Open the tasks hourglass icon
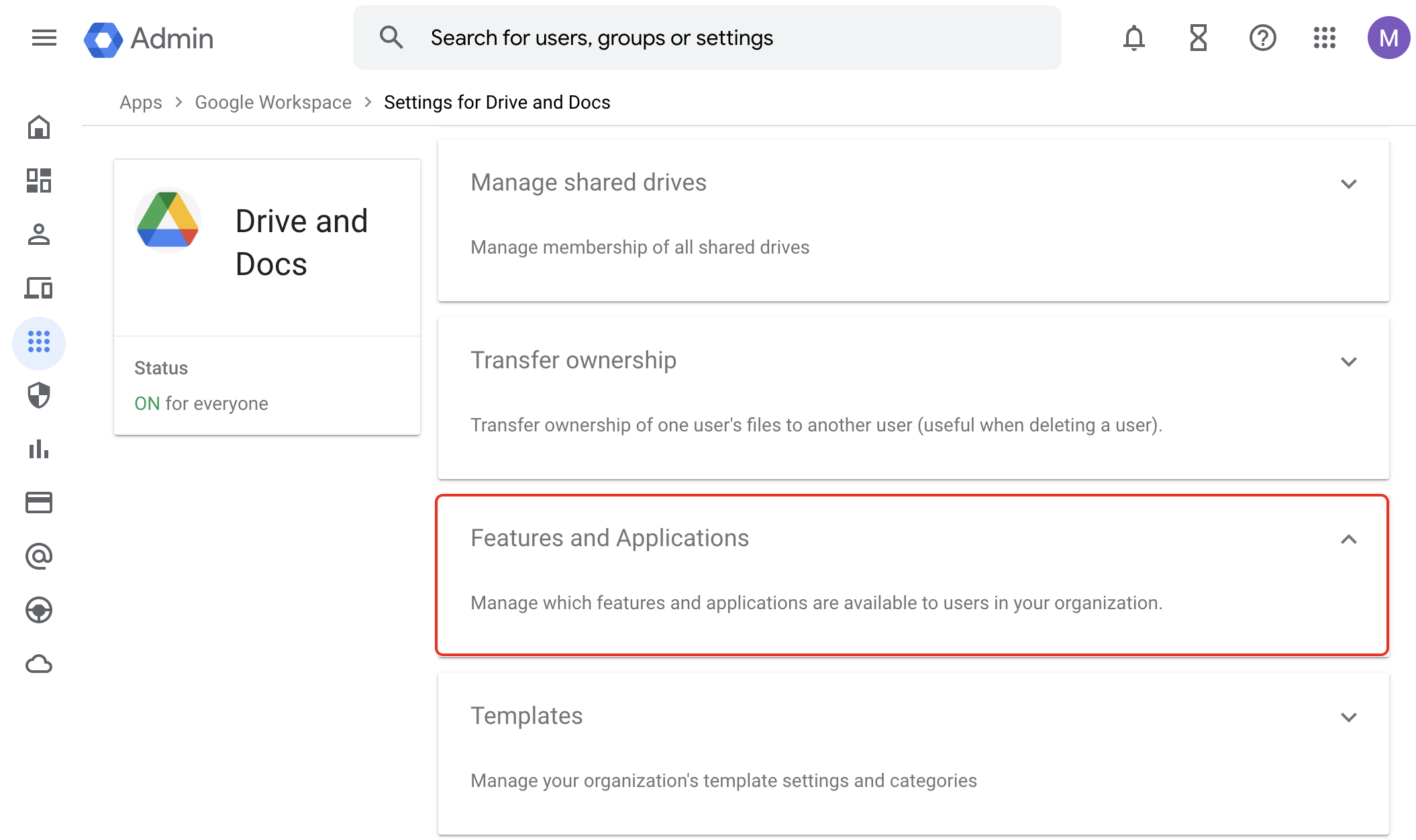1416x840 pixels. [1198, 38]
